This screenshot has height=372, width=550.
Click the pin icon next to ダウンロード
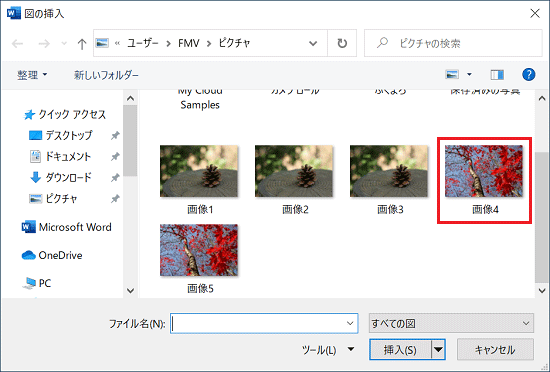click(115, 178)
